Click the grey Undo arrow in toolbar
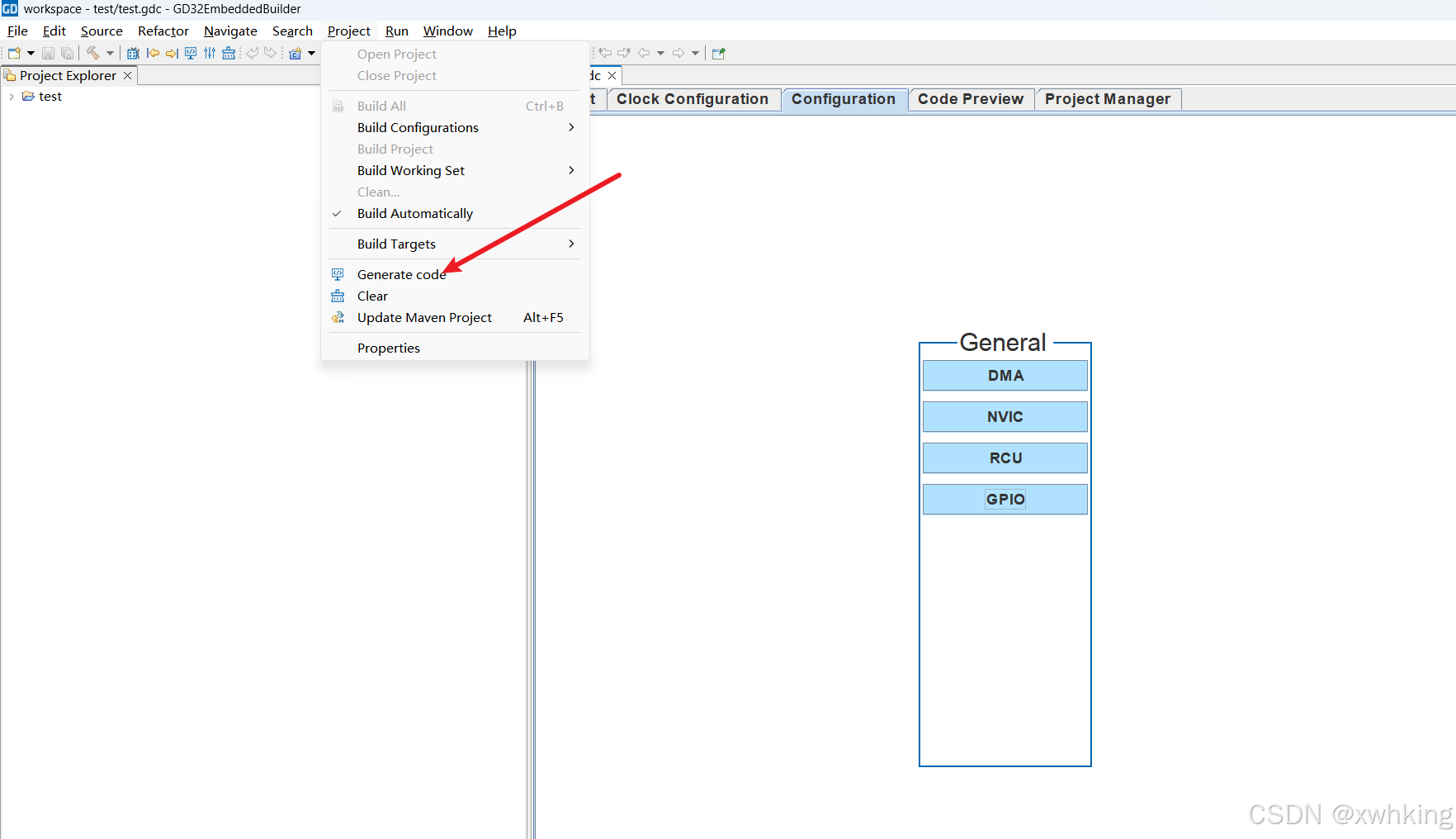The width and height of the screenshot is (1456, 839). 252,53
